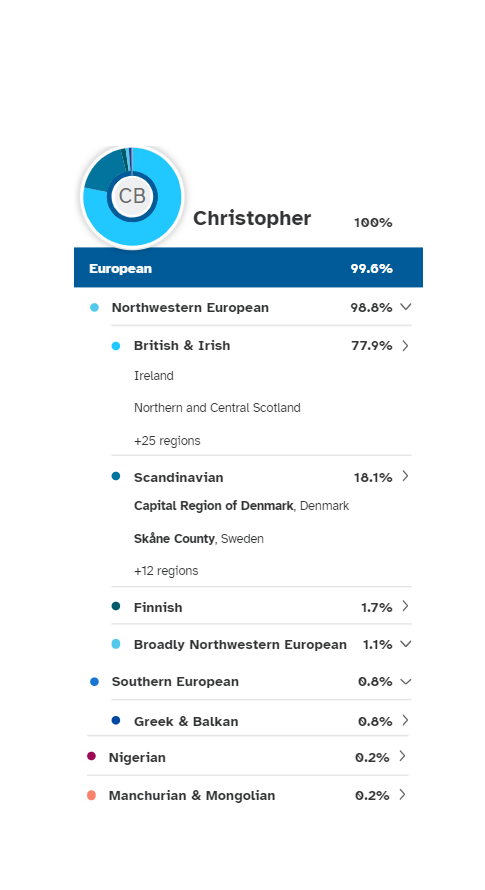Click the Manchurian & Mongolian salmon dot
The image size is (485, 890).
(91, 795)
